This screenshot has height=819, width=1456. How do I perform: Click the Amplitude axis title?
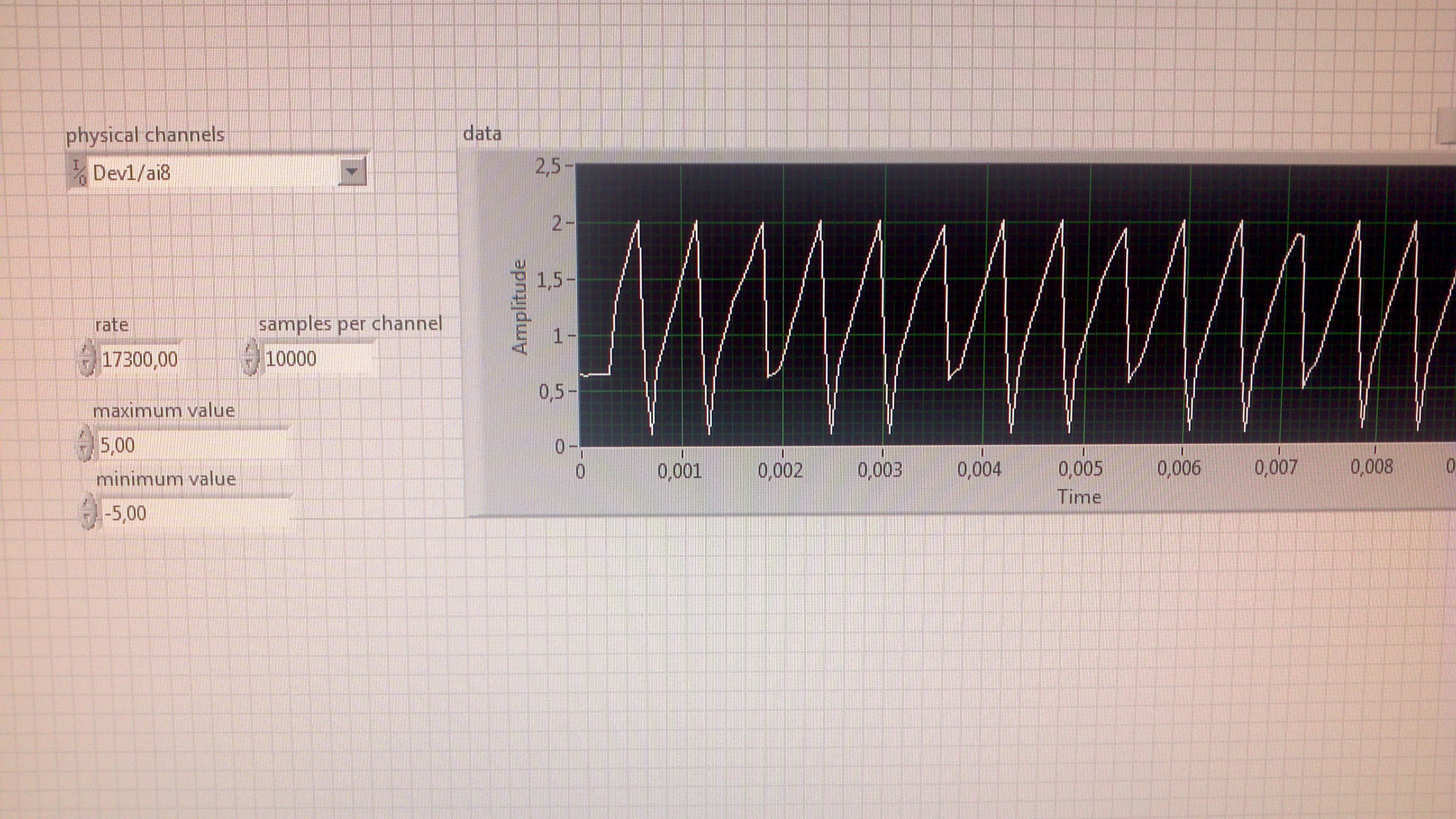(519, 307)
